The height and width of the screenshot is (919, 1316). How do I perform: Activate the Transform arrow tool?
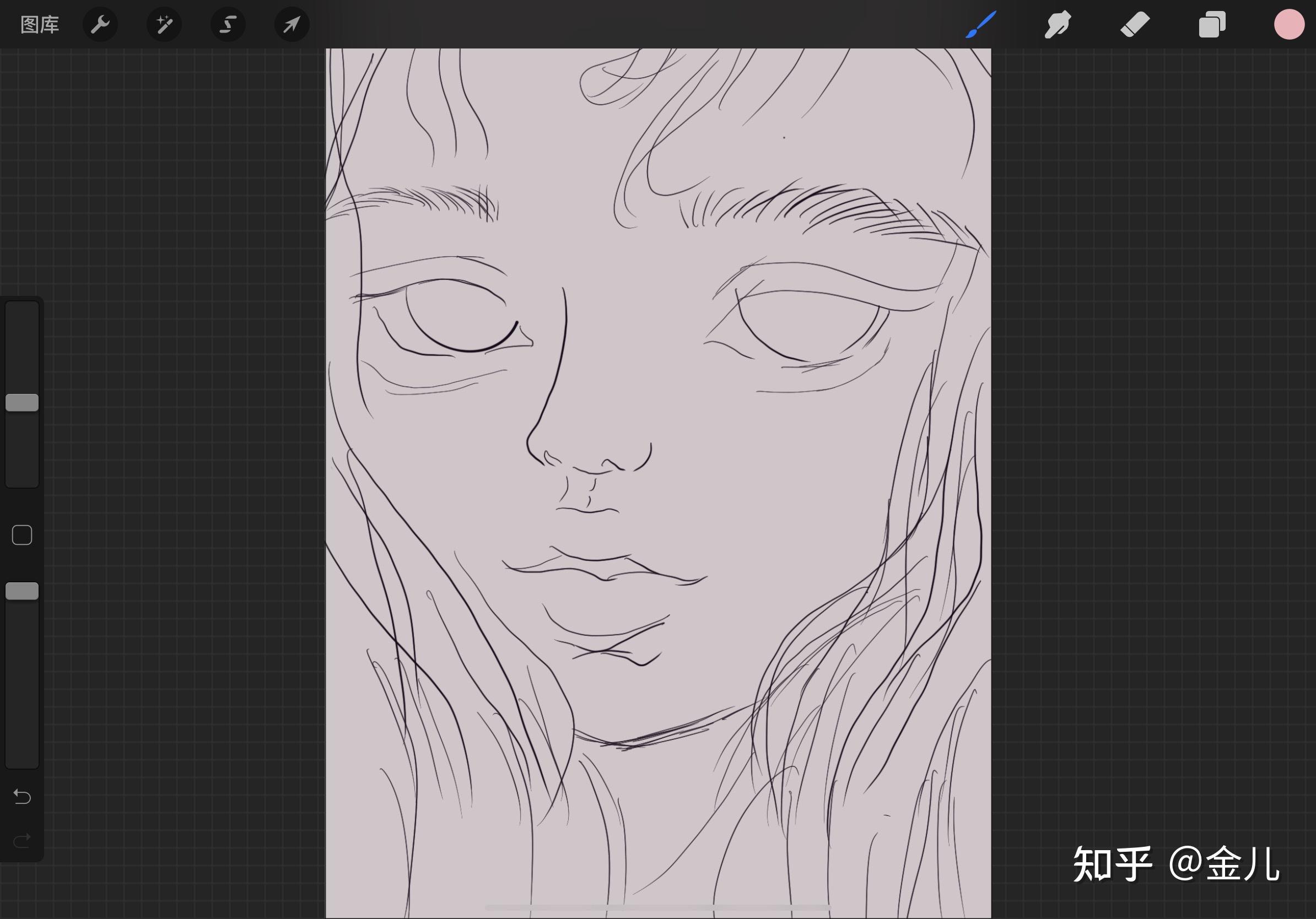tap(292, 25)
